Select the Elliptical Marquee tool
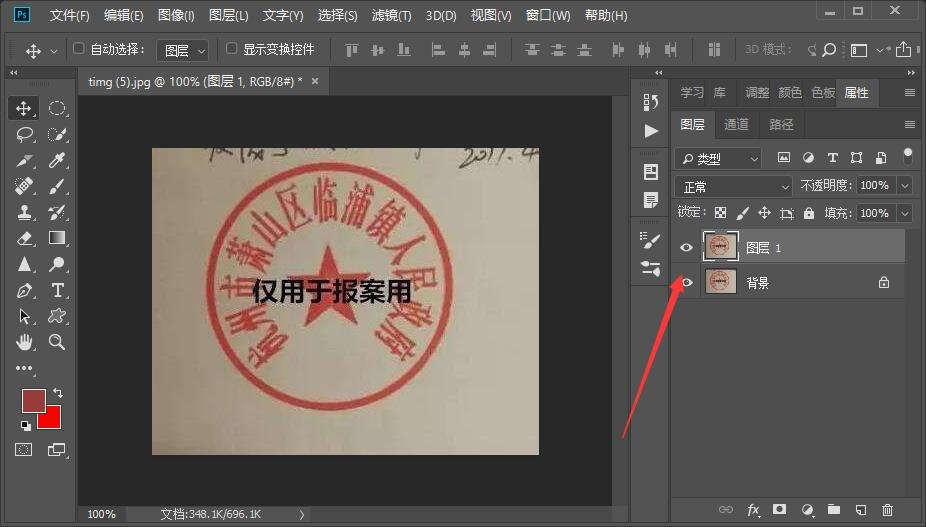Screen dimensions: 926x527 57,108
